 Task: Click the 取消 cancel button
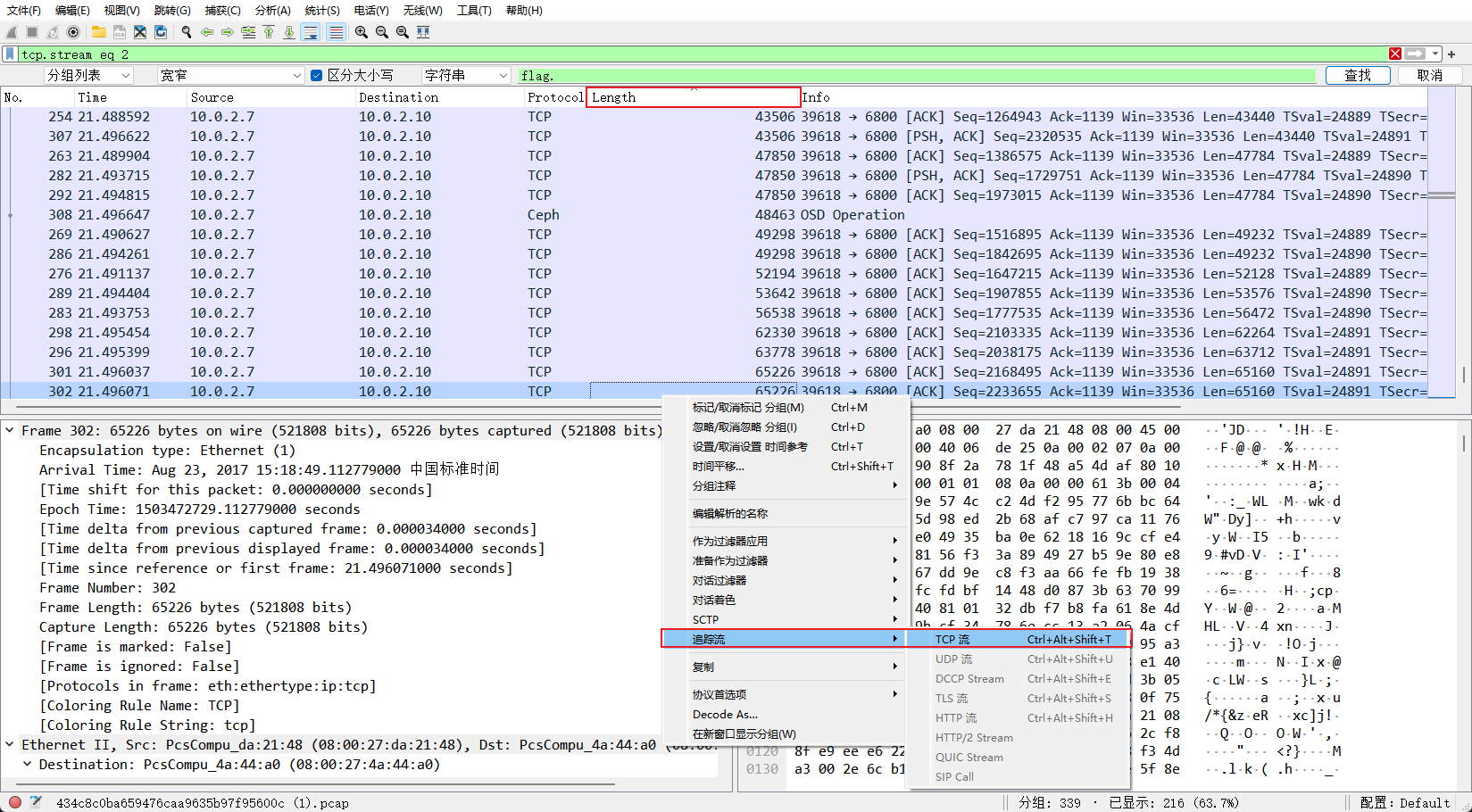(1430, 76)
